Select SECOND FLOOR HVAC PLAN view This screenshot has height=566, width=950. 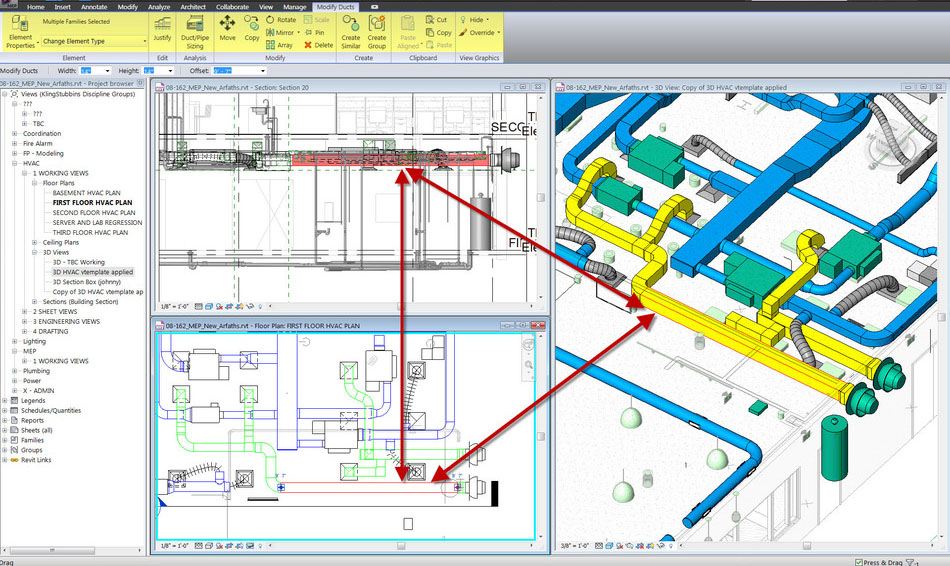pos(93,213)
